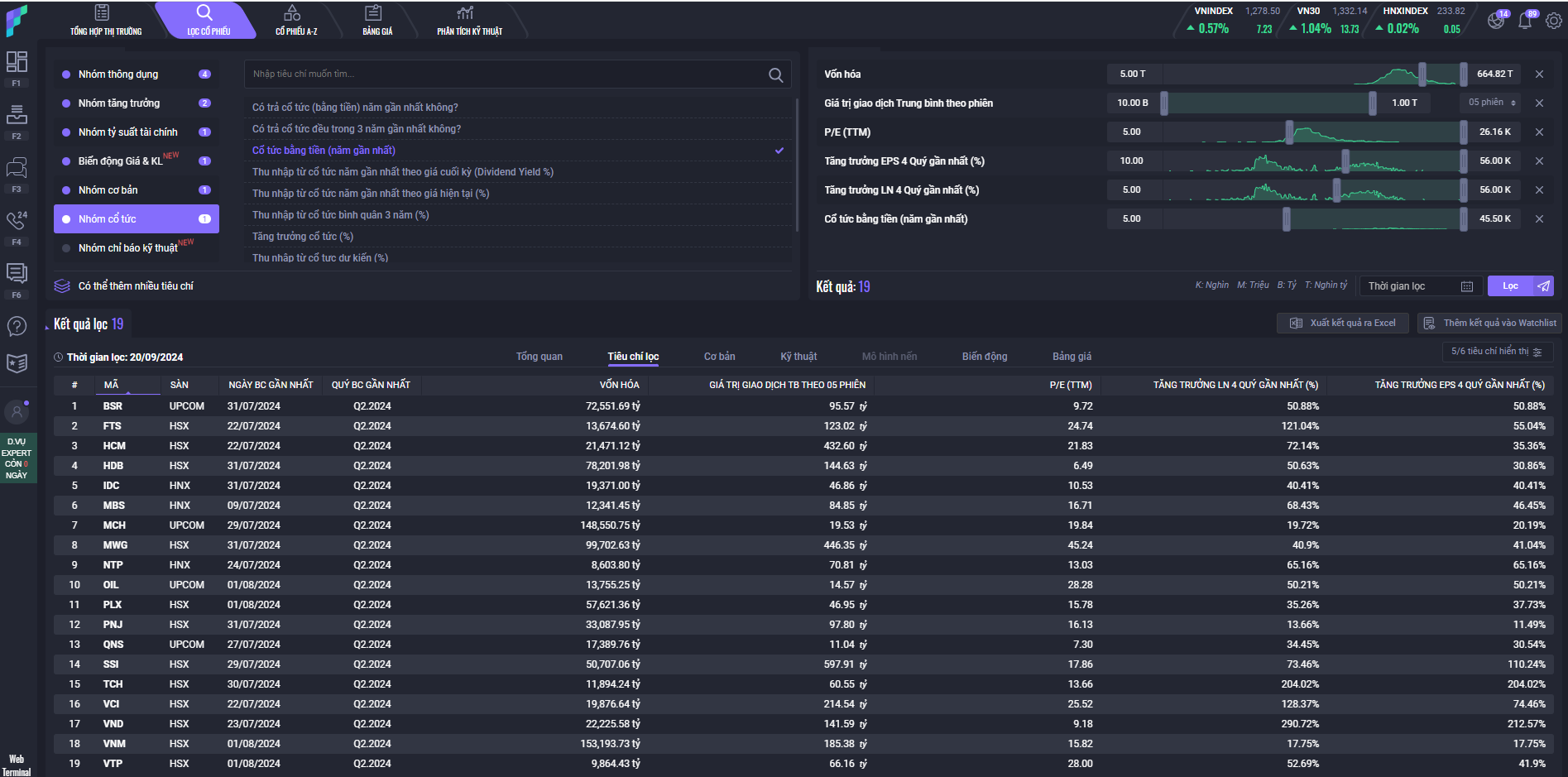This screenshot has height=777, width=1568.
Task: Click the Vốn hóa lower range slider handle
Action: 1422,74
